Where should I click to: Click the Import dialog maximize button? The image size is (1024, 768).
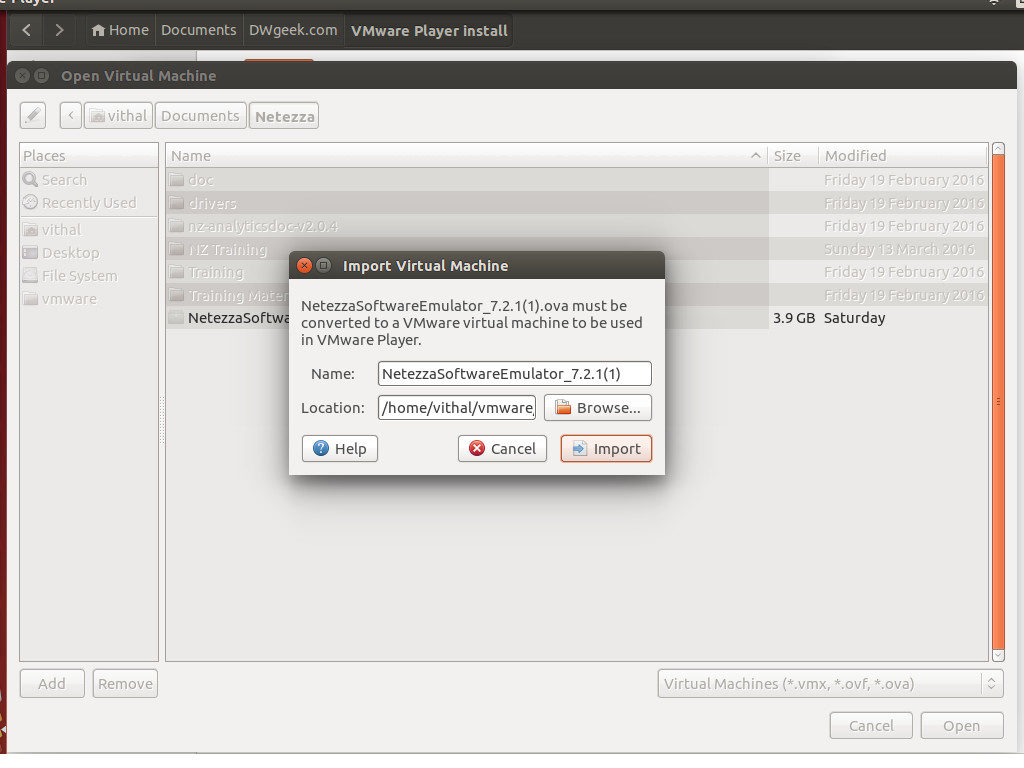[323, 265]
